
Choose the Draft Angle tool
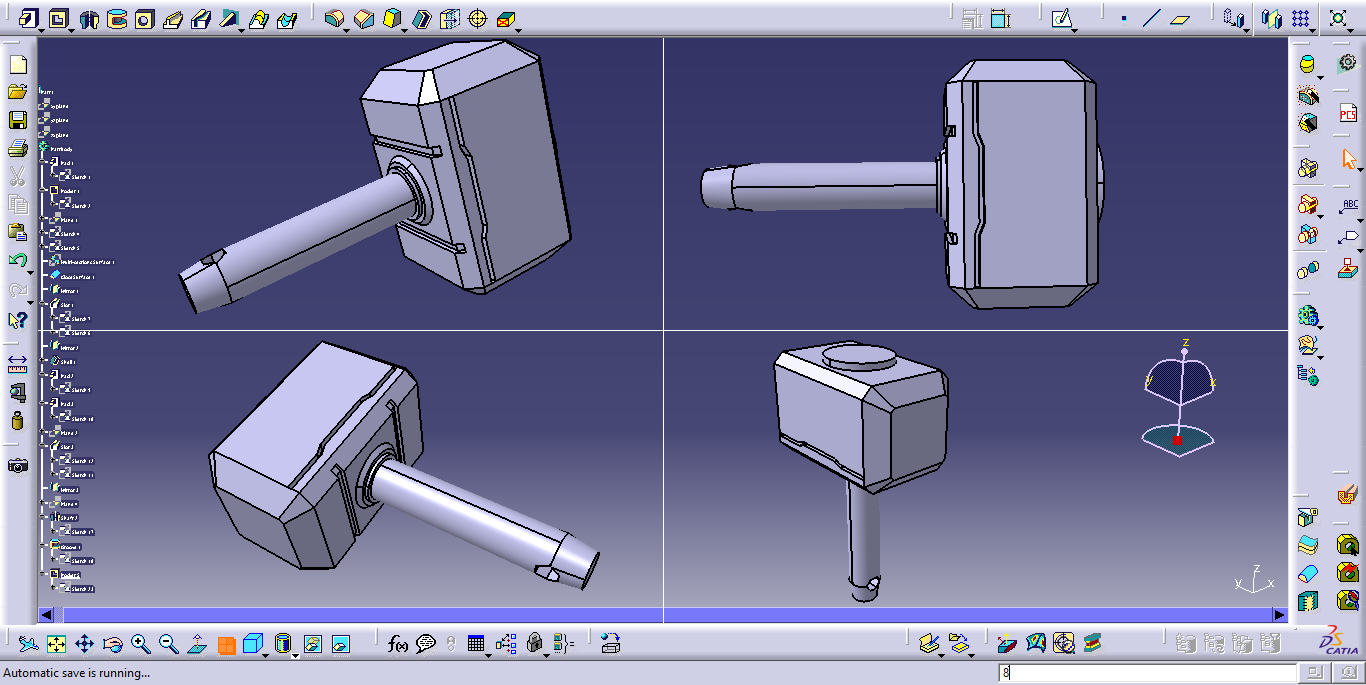coord(392,18)
